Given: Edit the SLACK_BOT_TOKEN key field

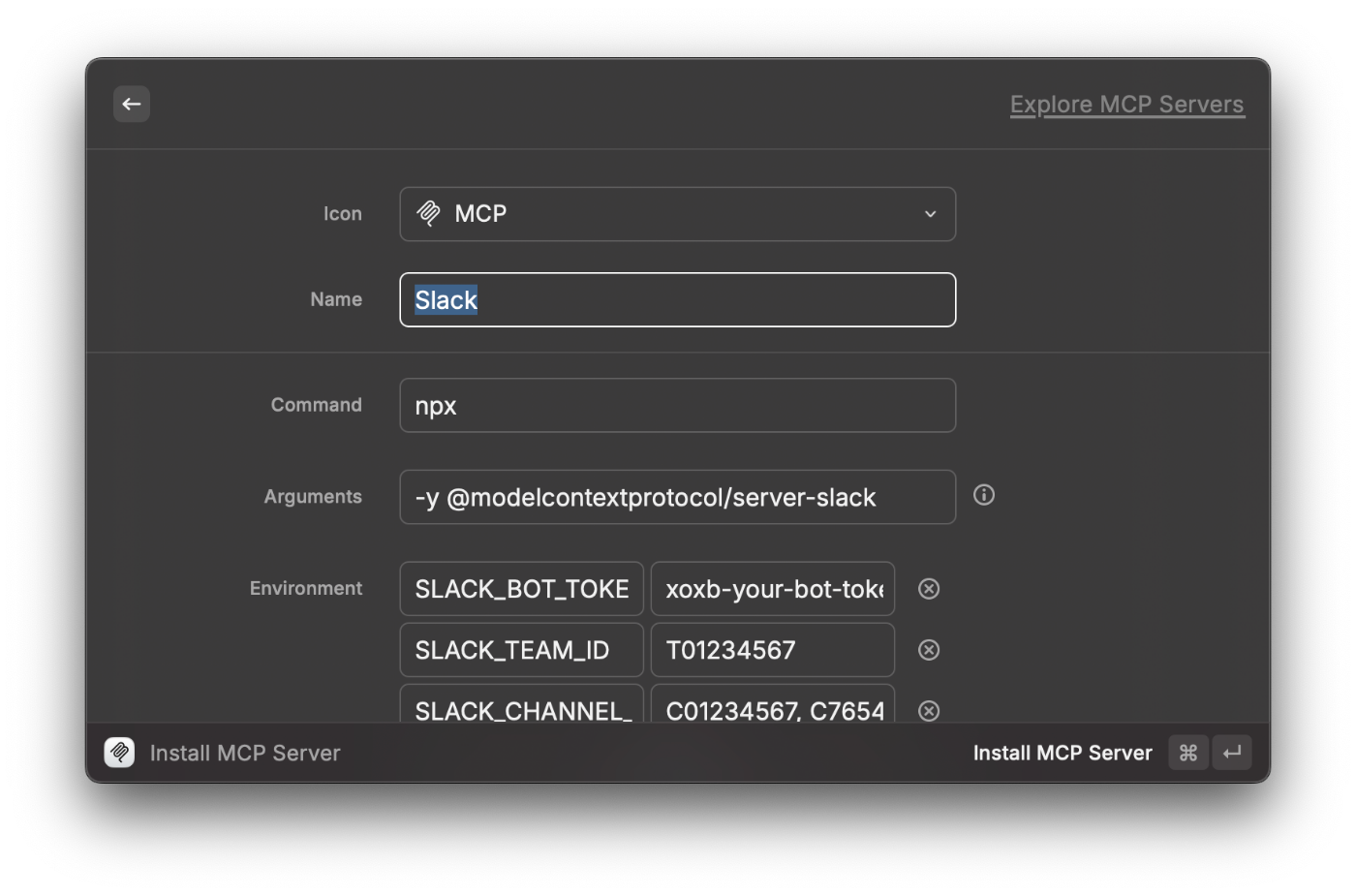Looking at the screenshot, I should click(521, 589).
